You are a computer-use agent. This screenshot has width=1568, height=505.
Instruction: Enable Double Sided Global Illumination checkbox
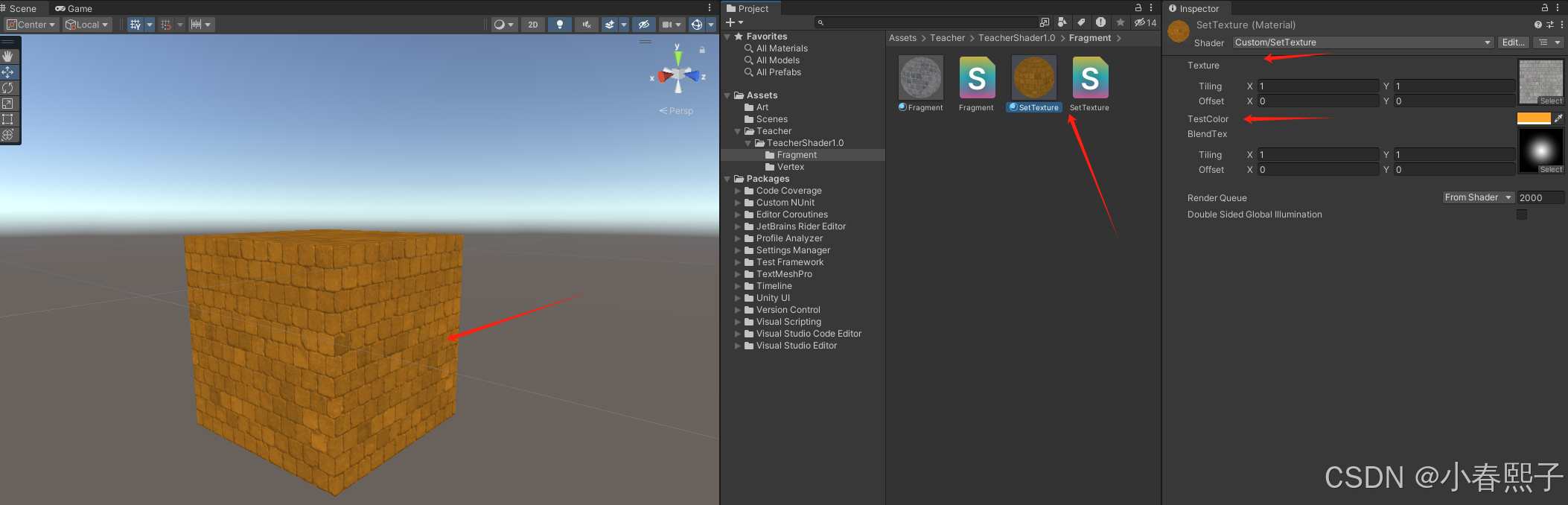[1522, 215]
